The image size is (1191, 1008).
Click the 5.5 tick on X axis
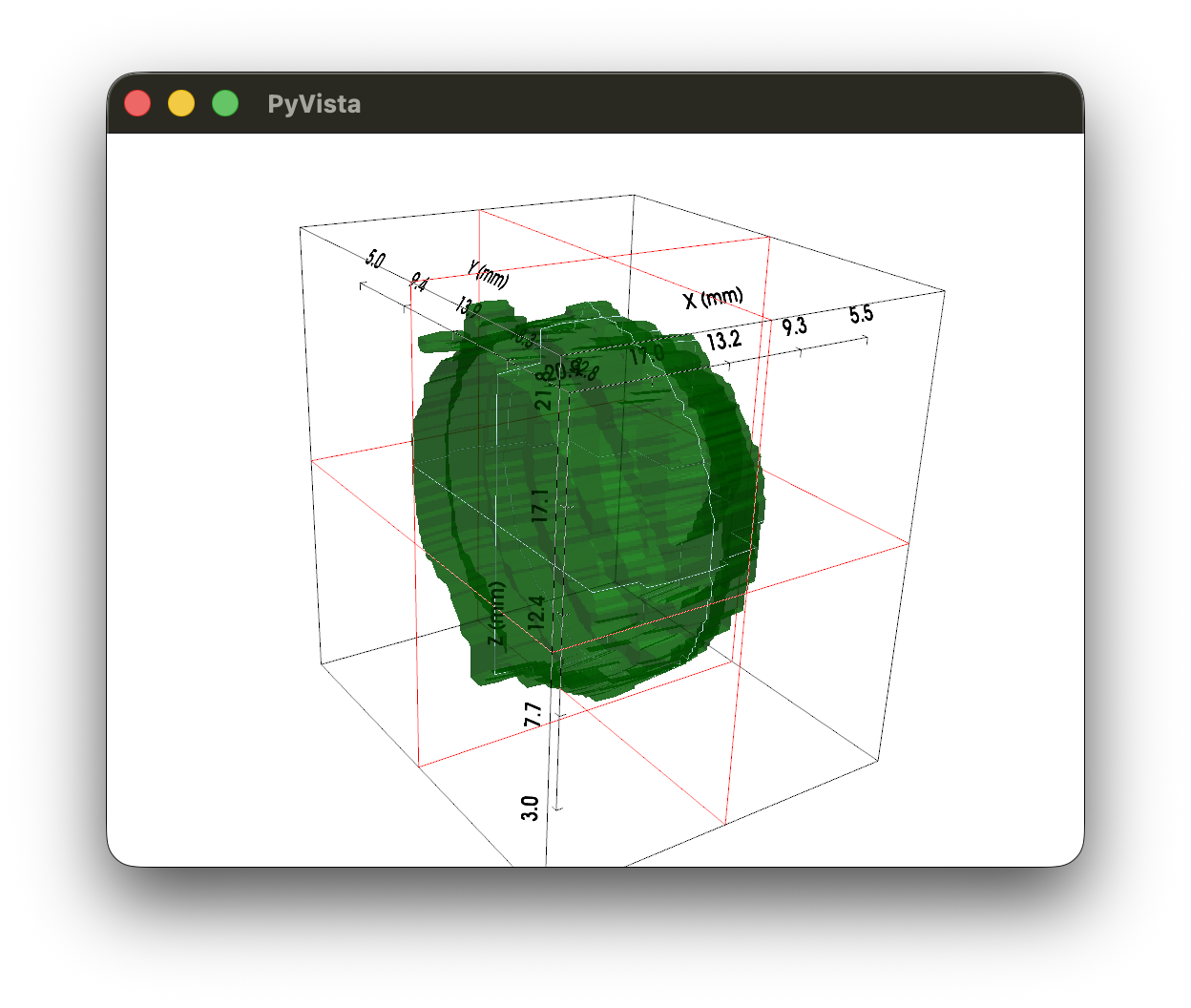click(861, 314)
